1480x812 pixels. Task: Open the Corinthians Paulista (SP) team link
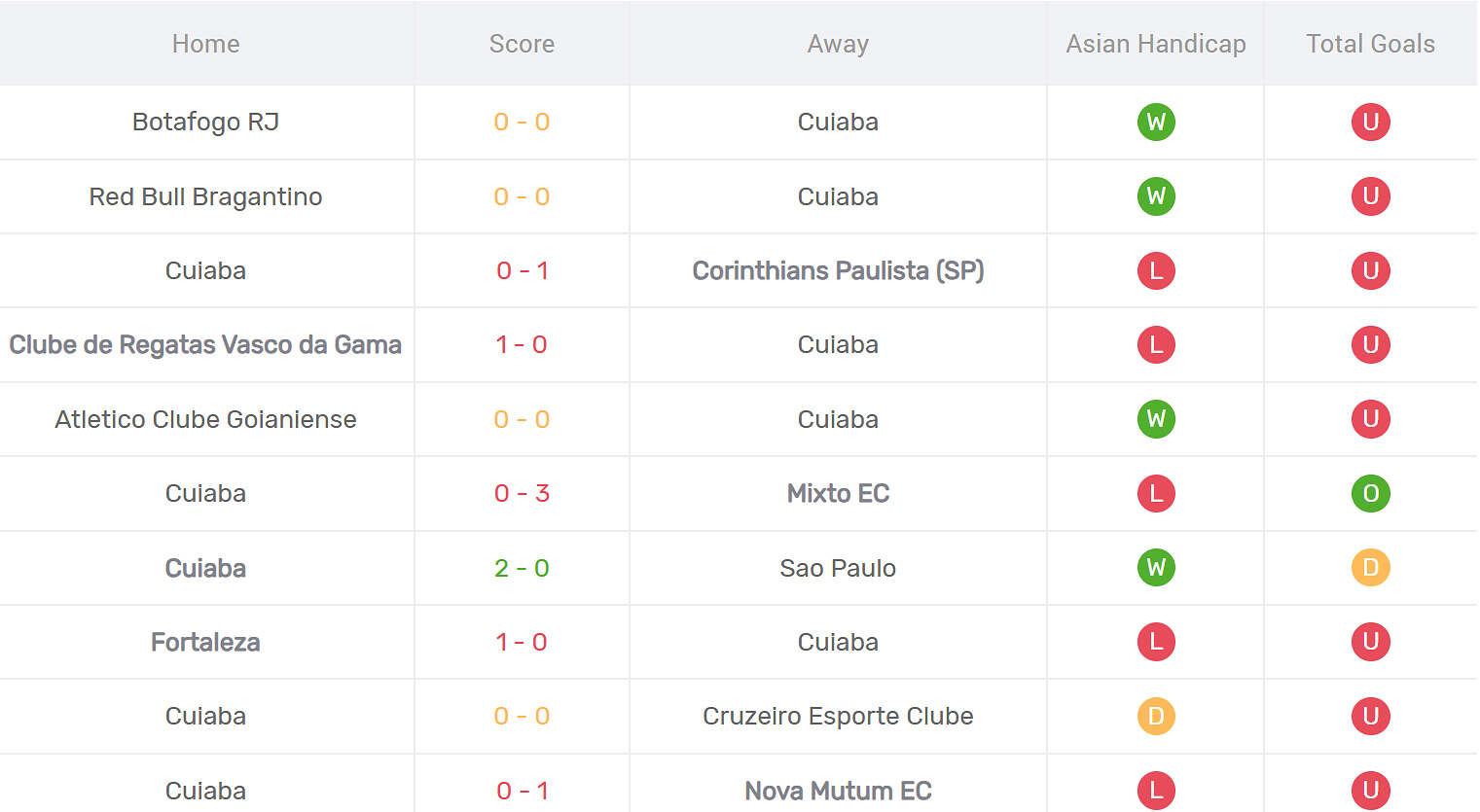[838, 270]
